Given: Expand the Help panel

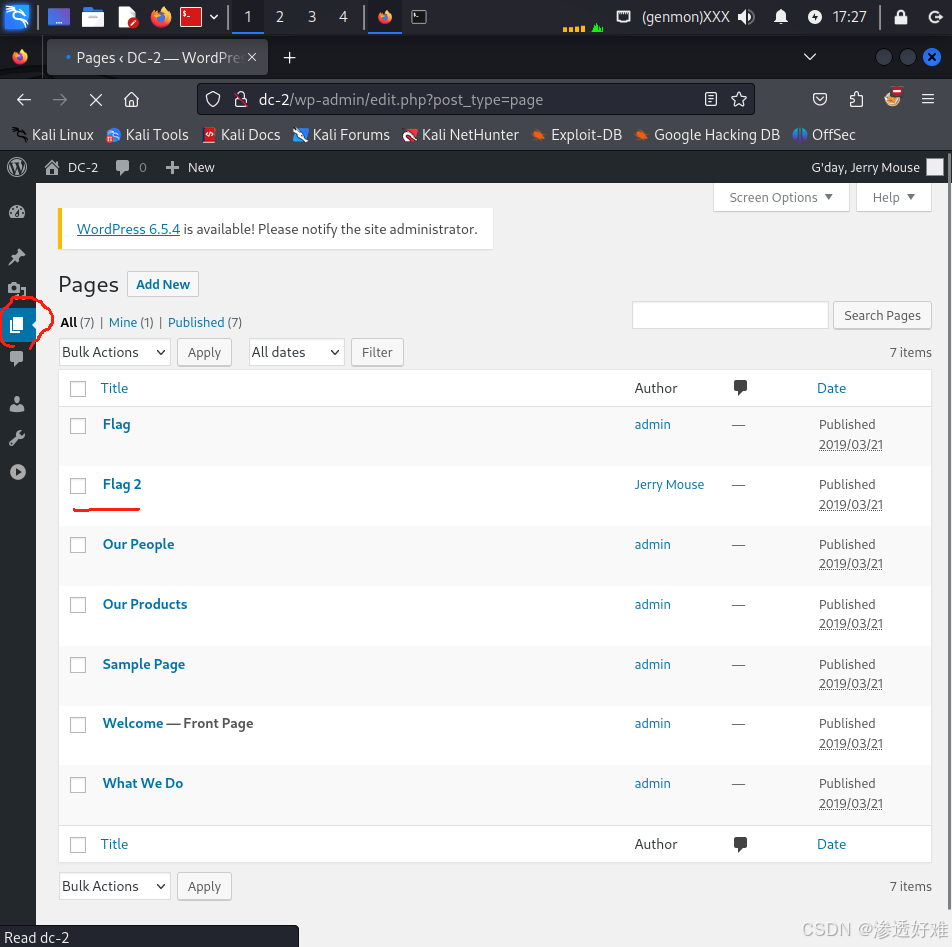Looking at the screenshot, I should pyautogui.click(x=893, y=197).
